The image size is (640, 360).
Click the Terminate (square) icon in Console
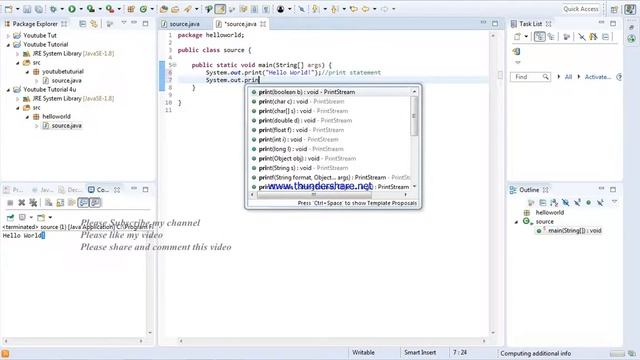(10, 202)
